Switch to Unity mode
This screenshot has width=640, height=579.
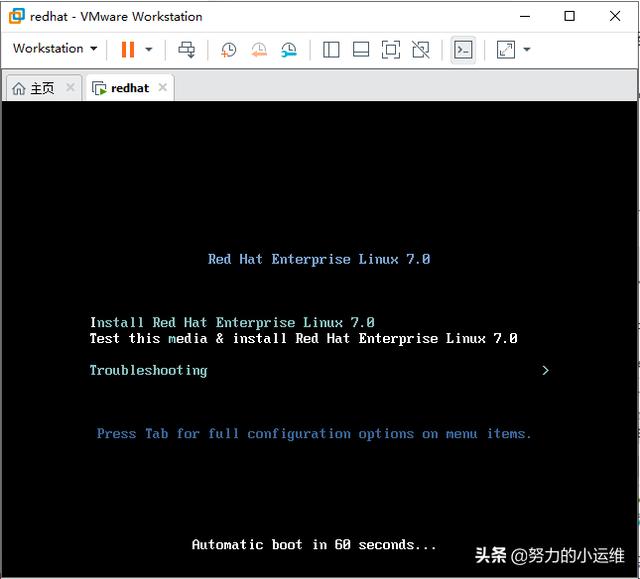tap(421, 50)
